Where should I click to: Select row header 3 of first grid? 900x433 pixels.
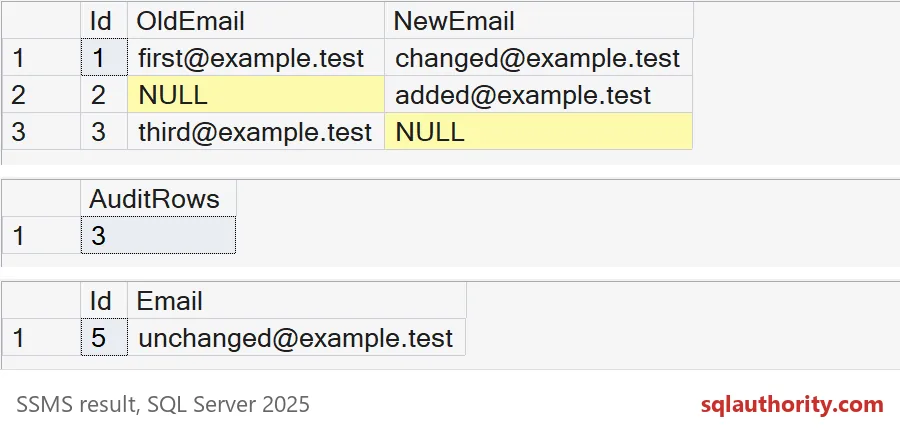pyautogui.click(x=41, y=132)
